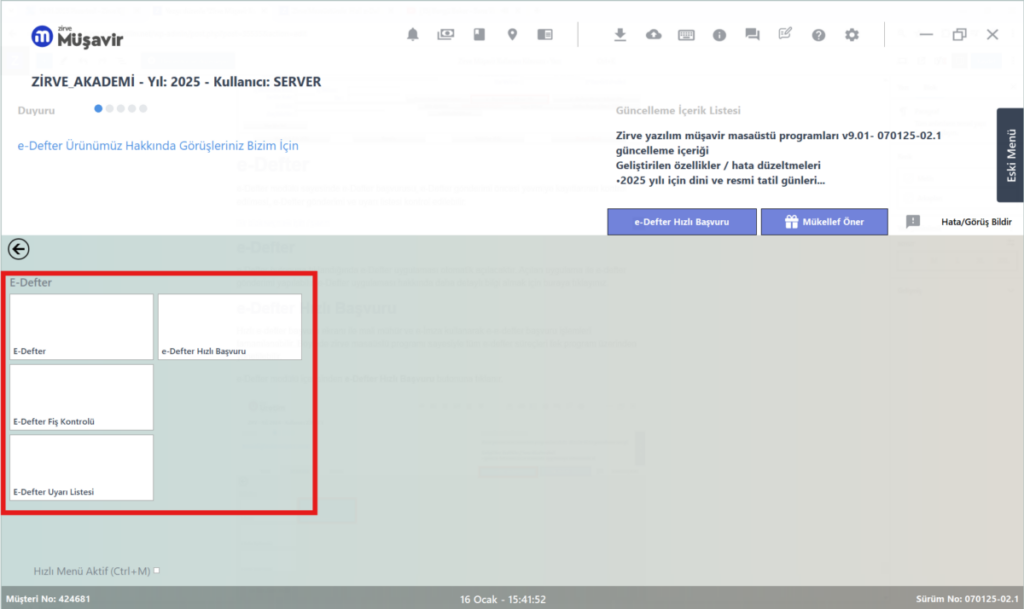Click the cloud upload icon

[653, 35]
